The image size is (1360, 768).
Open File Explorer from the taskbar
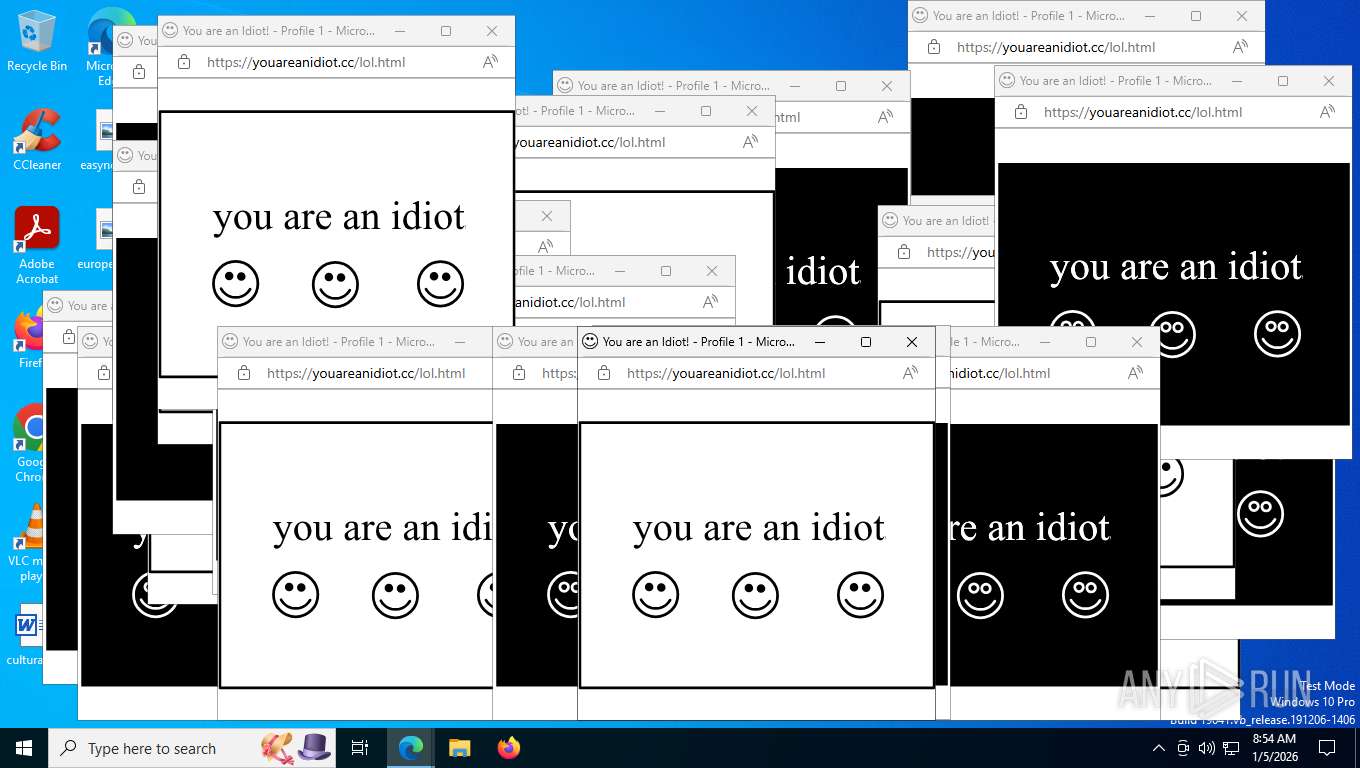pos(459,748)
